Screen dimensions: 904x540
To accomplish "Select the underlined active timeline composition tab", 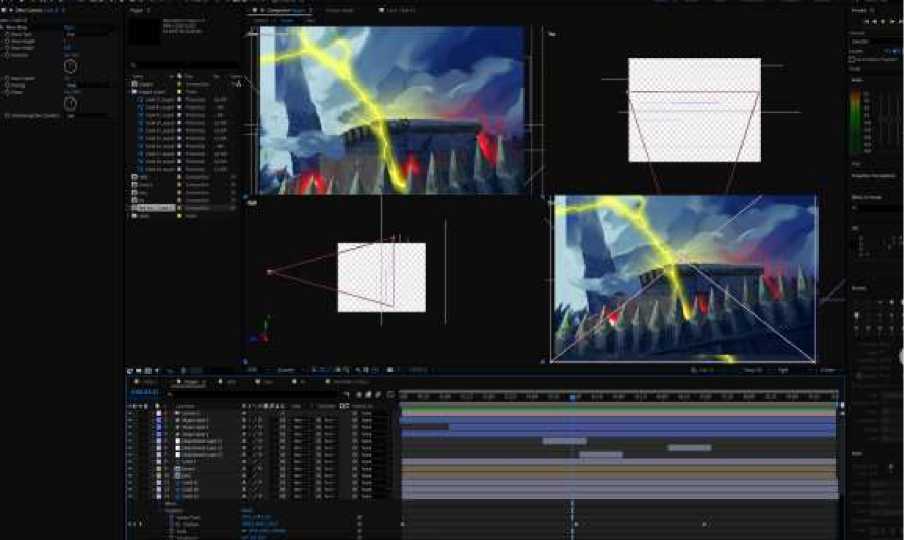I will [189, 382].
